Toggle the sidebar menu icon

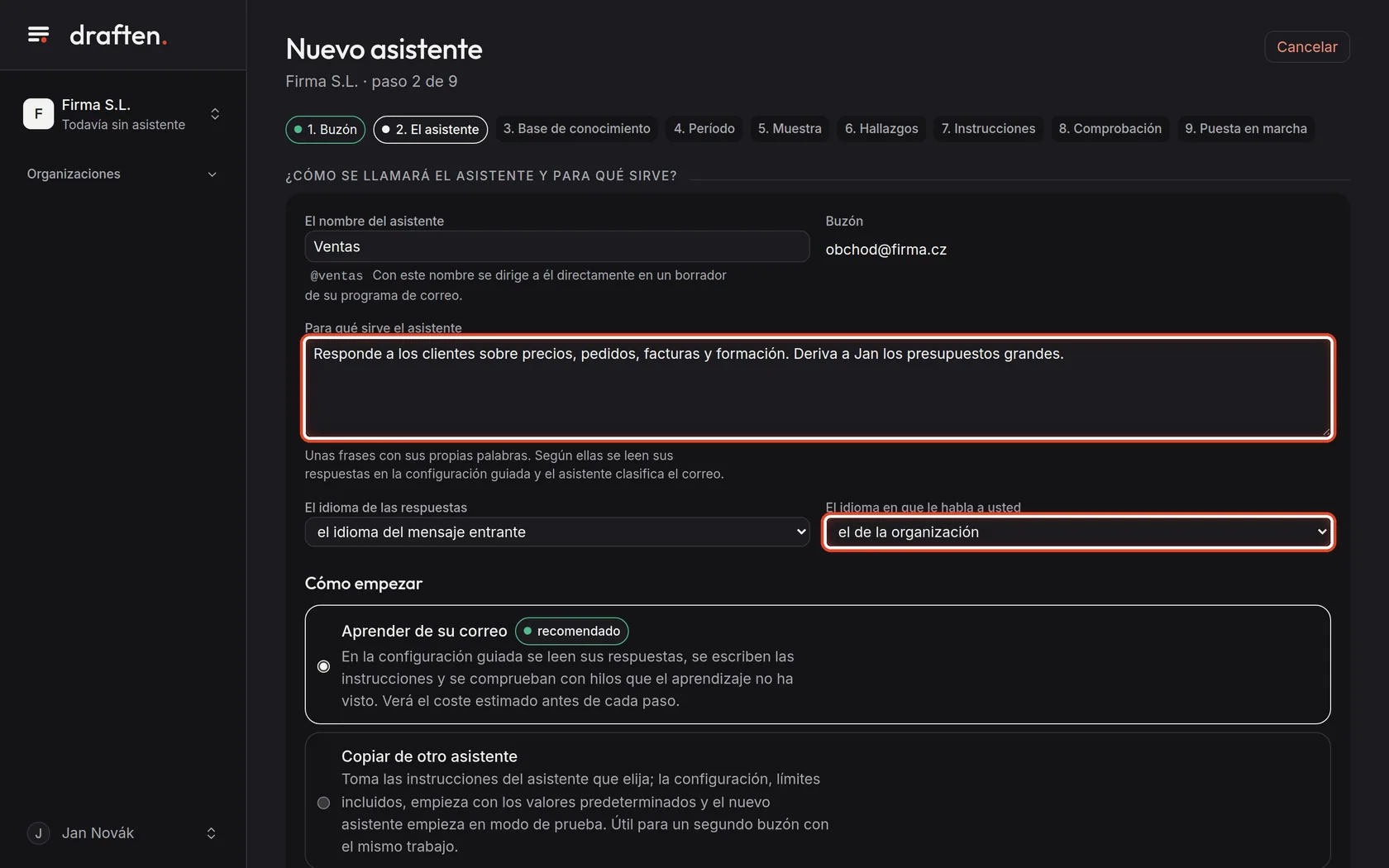pyautogui.click(x=38, y=35)
